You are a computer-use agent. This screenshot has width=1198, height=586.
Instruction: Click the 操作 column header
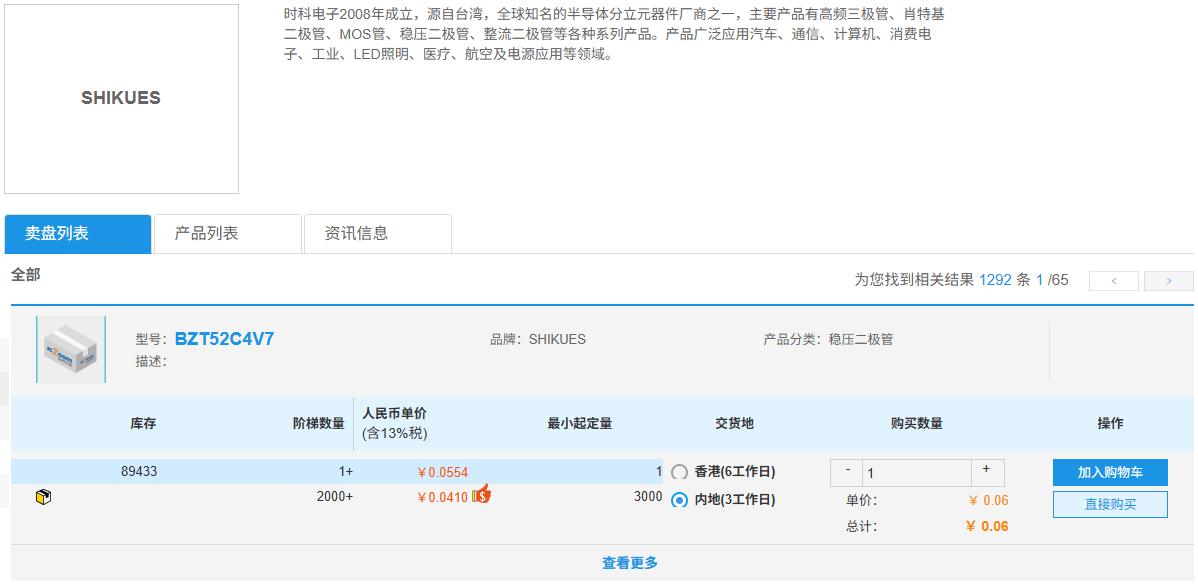[x=1110, y=423]
